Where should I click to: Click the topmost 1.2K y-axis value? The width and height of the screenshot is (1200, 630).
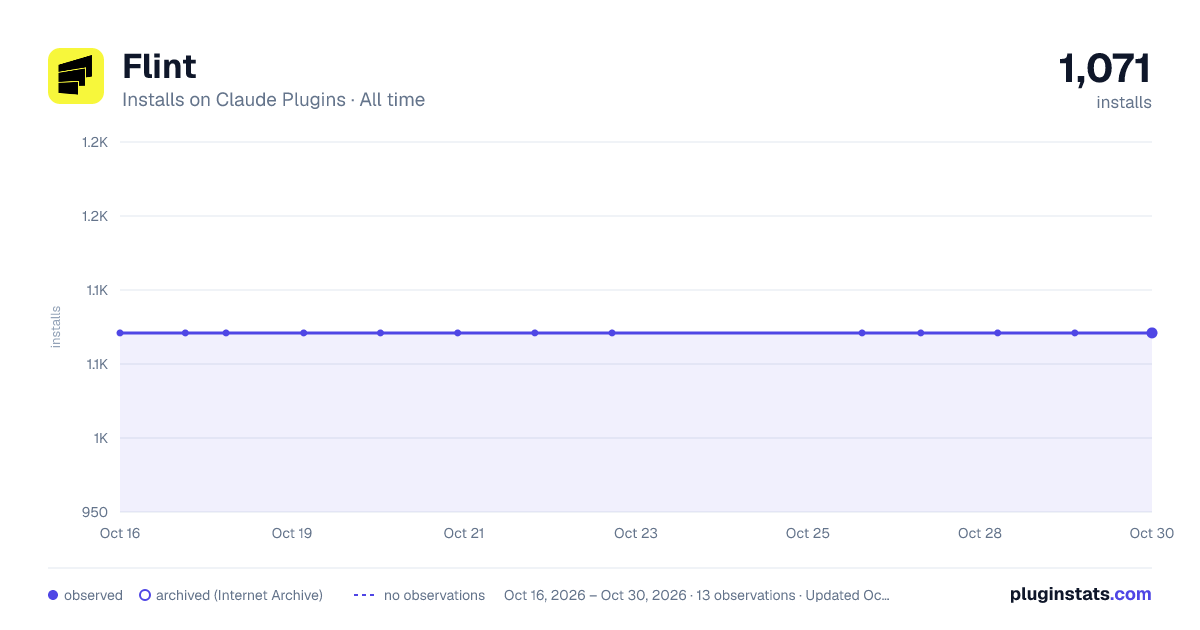[95, 142]
